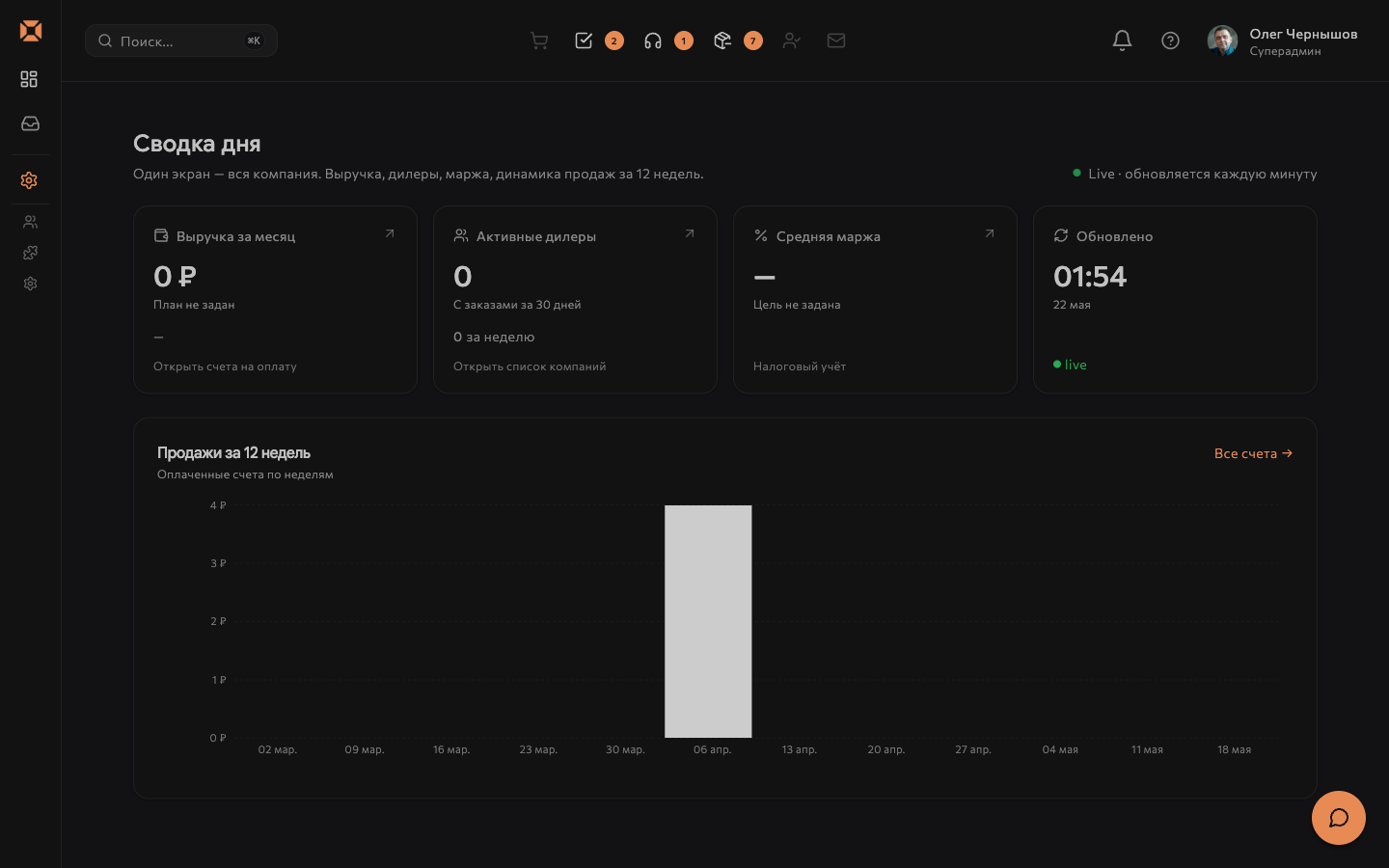Click the 'План не задан' text
This screenshot has height=868, width=1389.
tap(194, 305)
